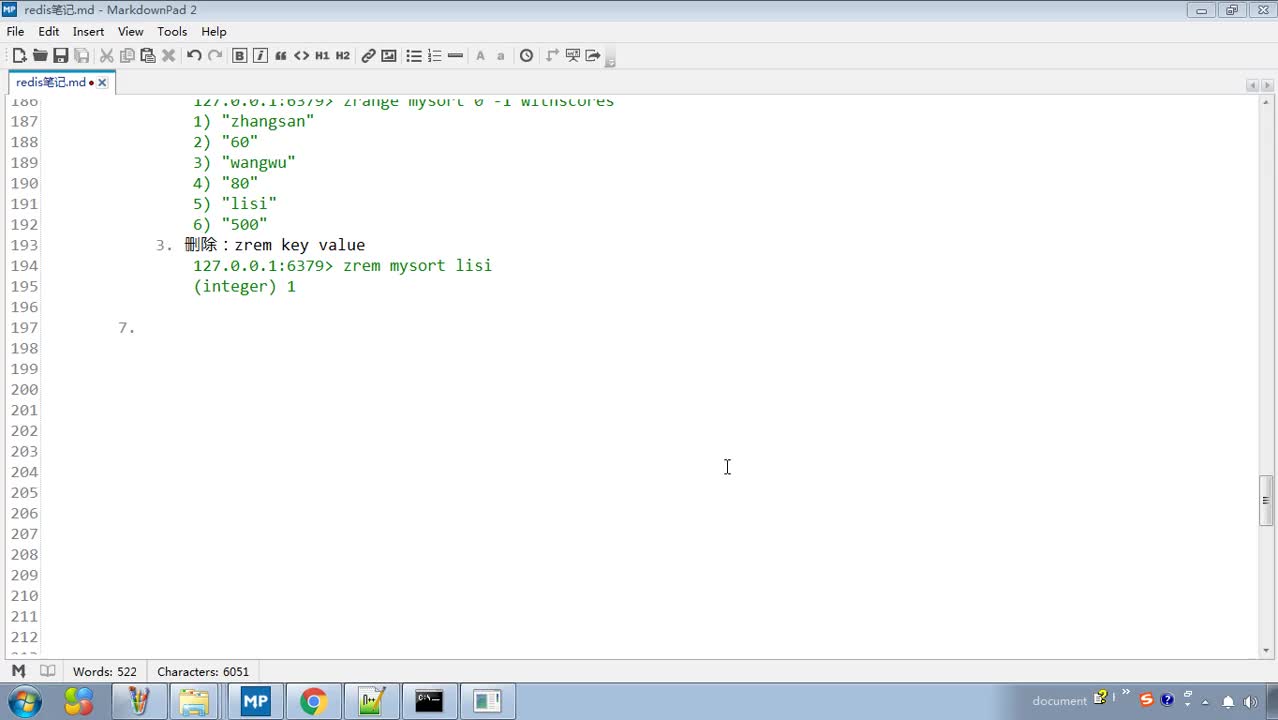Viewport: 1278px width, 720px height.
Task: Click the editor scroll-up arrow
Action: coord(1266,103)
